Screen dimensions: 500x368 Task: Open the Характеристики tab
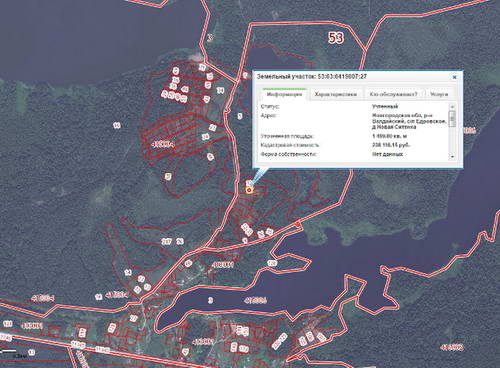(336, 94)
